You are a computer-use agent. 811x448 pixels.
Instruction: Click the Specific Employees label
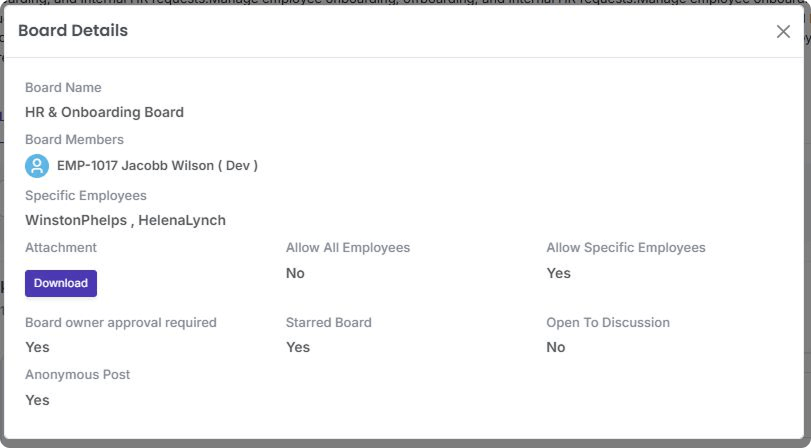[86, 195]
